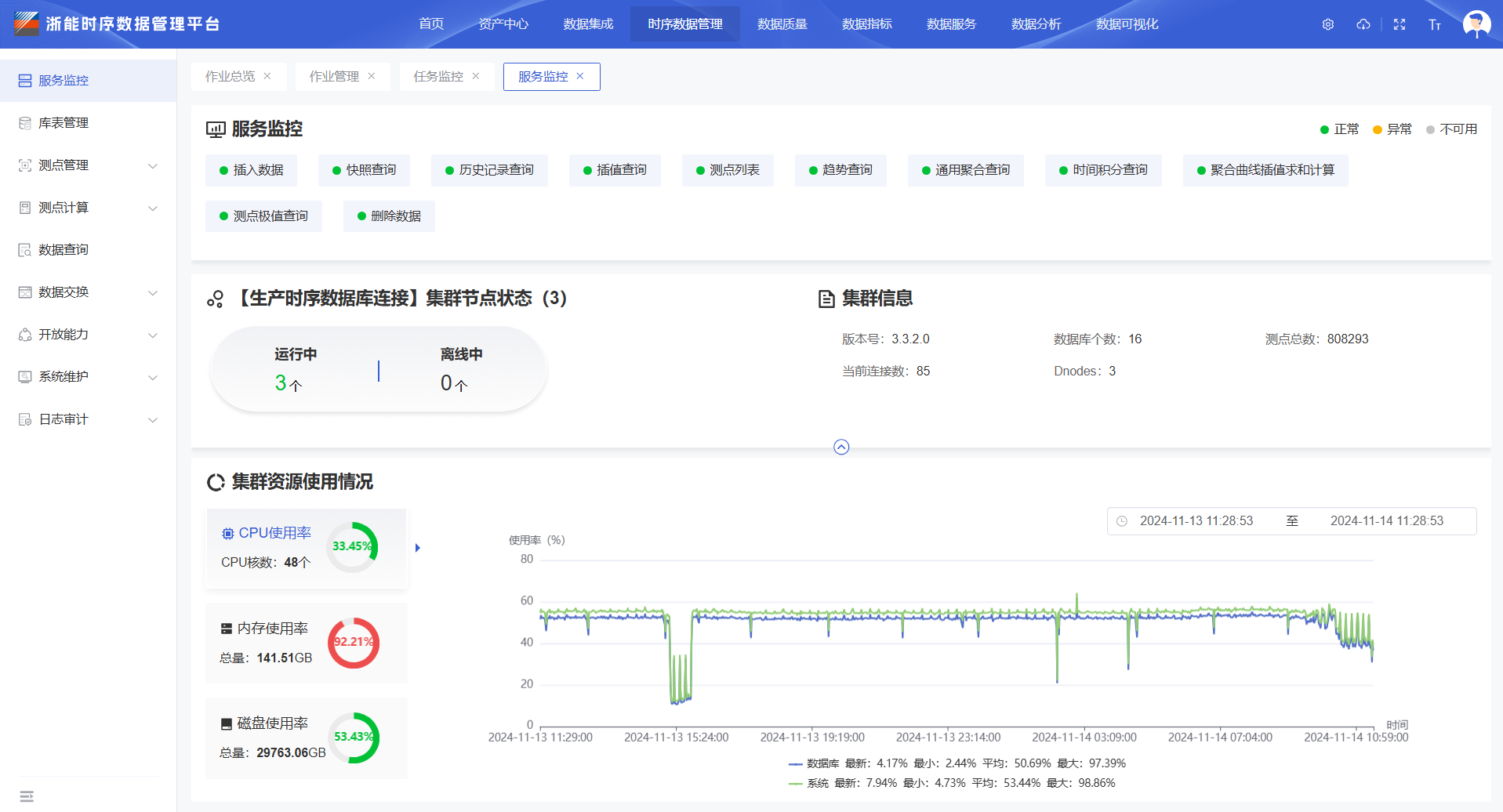Click the 快照查询 service button
The height and width of the screenshot is (812, 1503).
coord(365,170)
